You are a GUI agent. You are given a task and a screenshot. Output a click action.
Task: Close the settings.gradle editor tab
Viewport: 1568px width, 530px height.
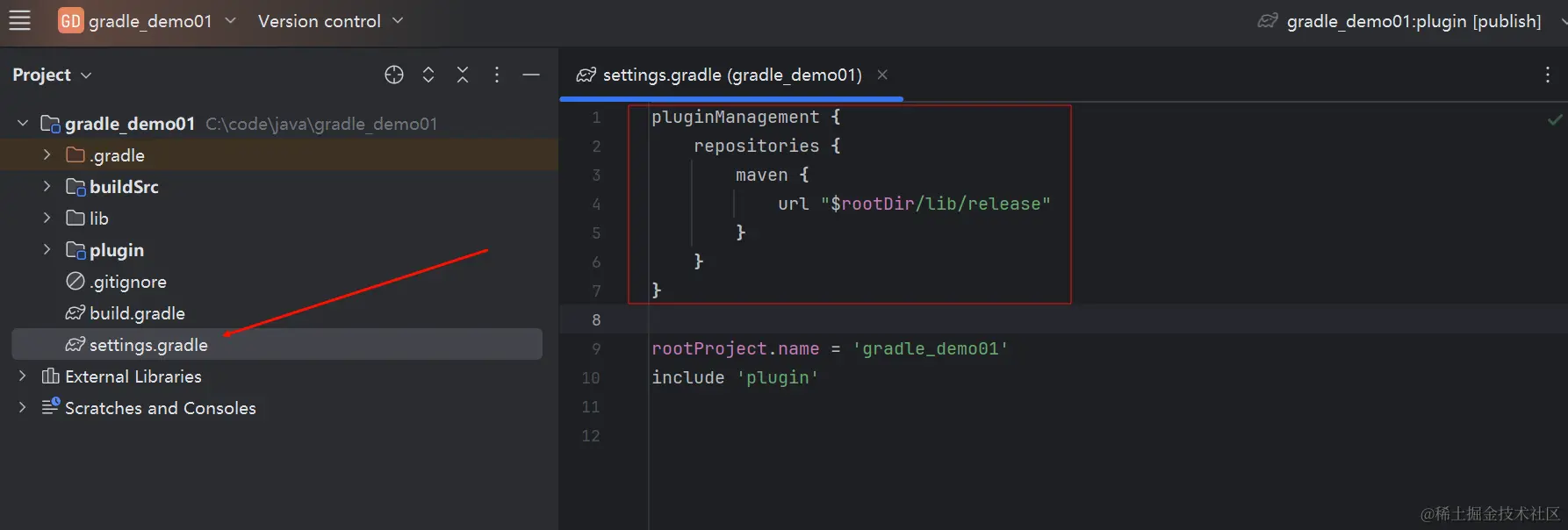point(882,75)
